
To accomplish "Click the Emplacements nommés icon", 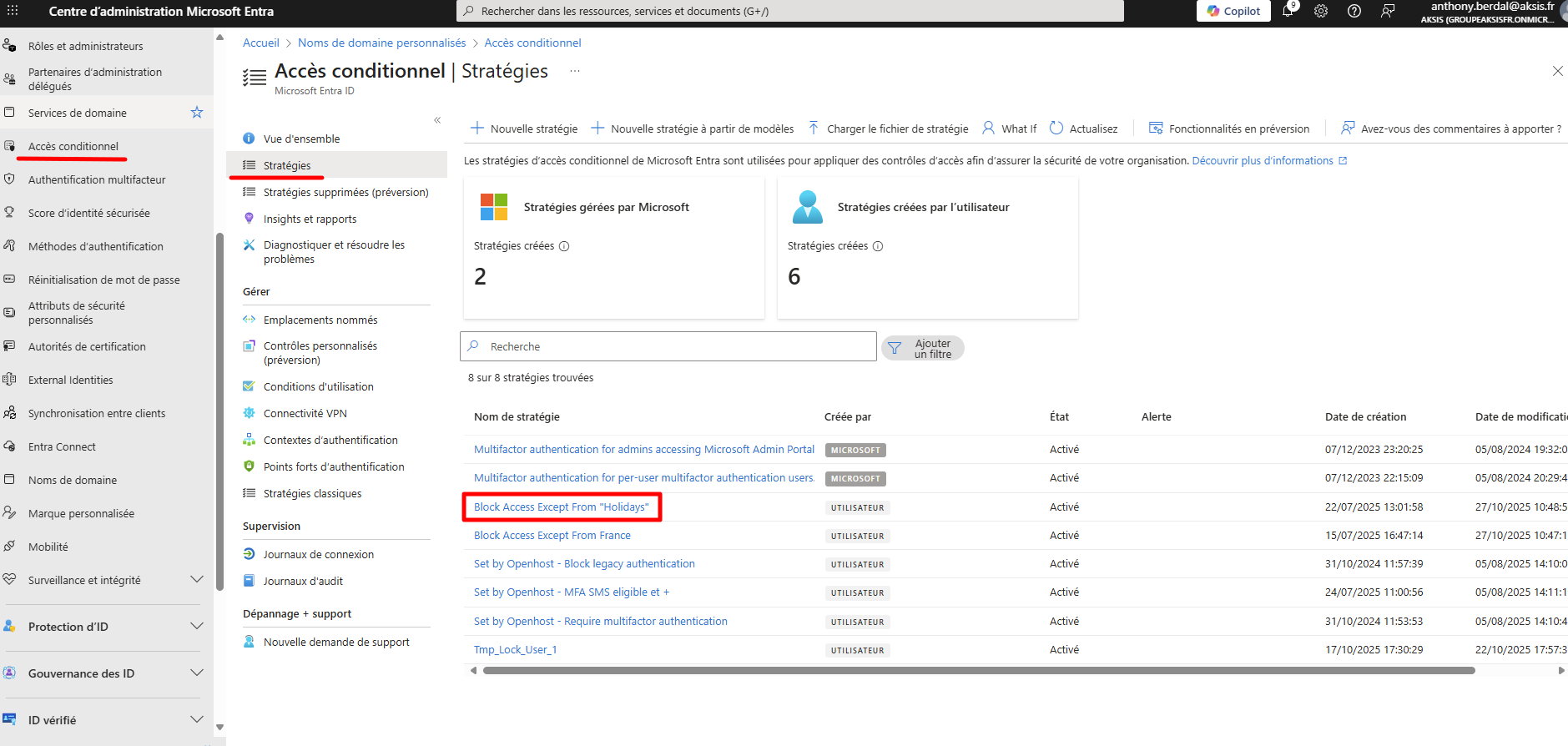I will tap(249, 320).
